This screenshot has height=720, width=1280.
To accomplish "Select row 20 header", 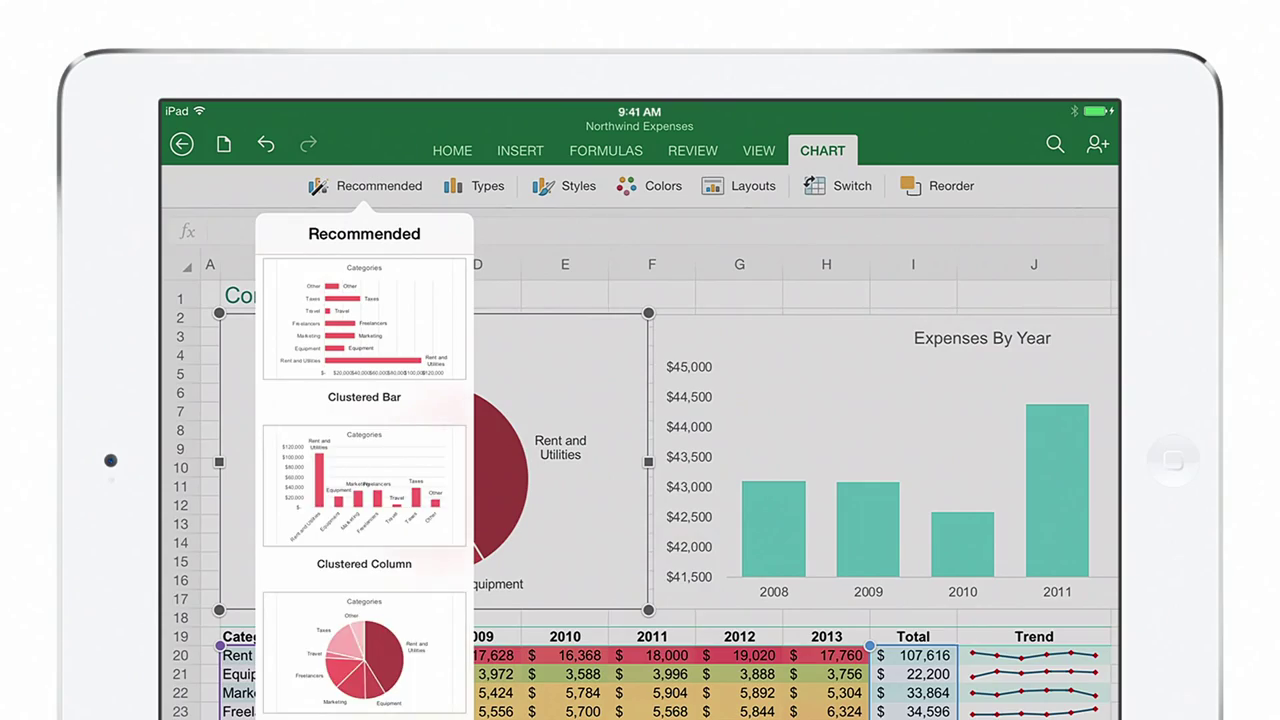I will 181,655.
